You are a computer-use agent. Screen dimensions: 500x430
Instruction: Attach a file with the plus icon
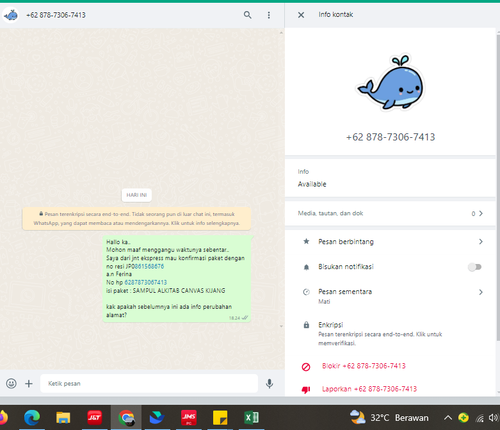[x=29, y=384]
